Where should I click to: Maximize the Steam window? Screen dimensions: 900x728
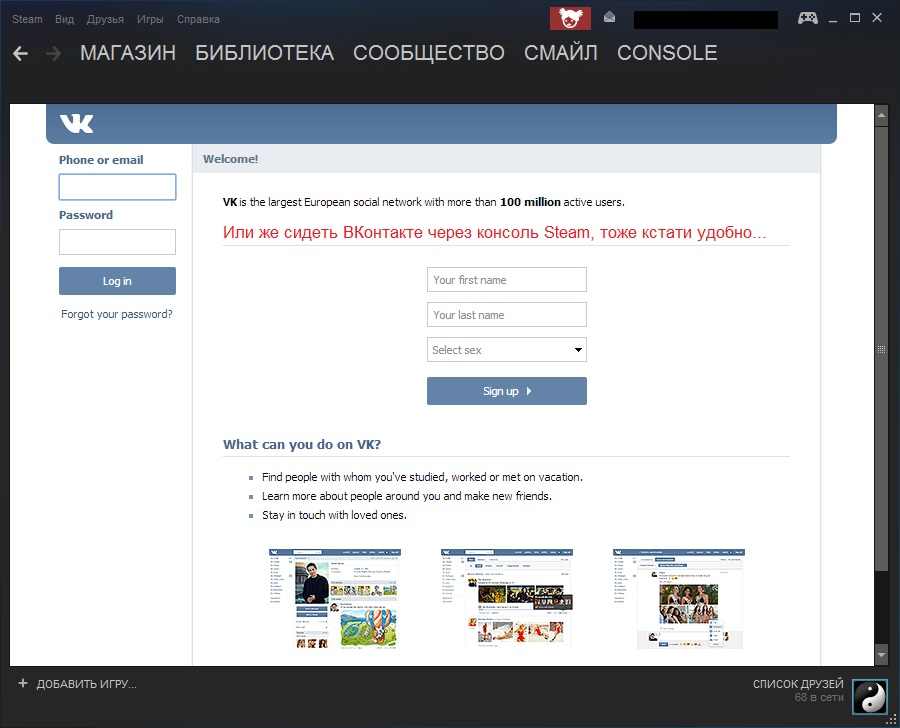tap(855, 18)
